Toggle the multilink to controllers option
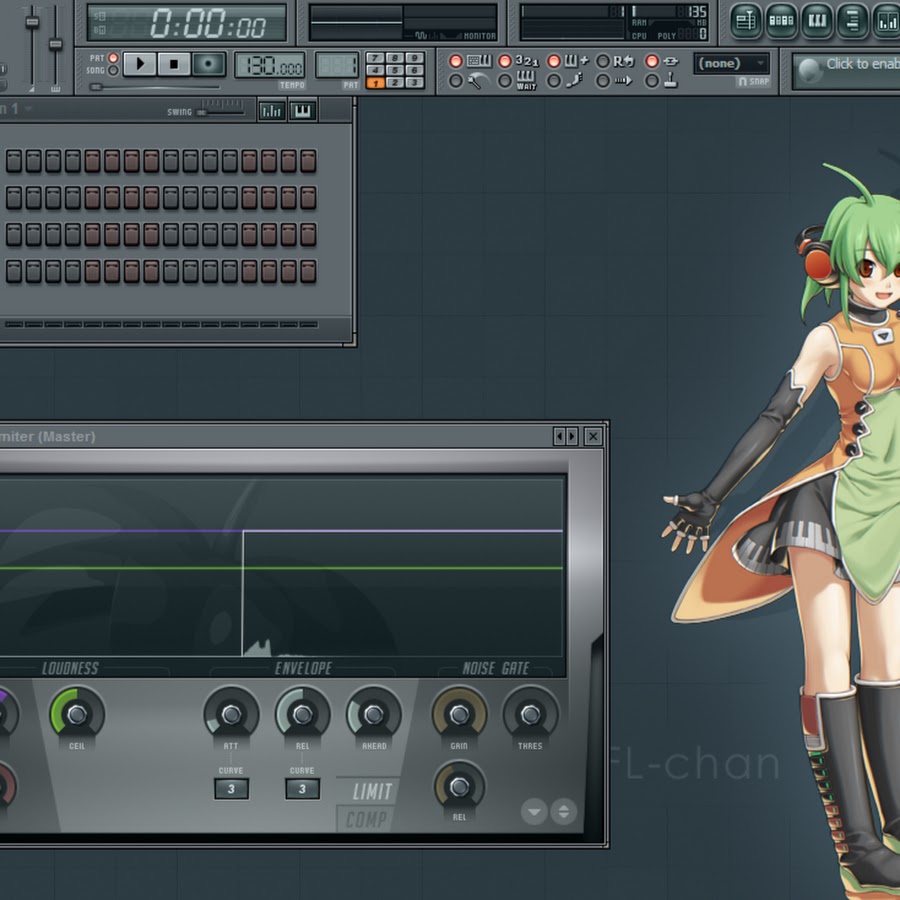The width and height of the screenshot is (900, 900). pos(652,61)
